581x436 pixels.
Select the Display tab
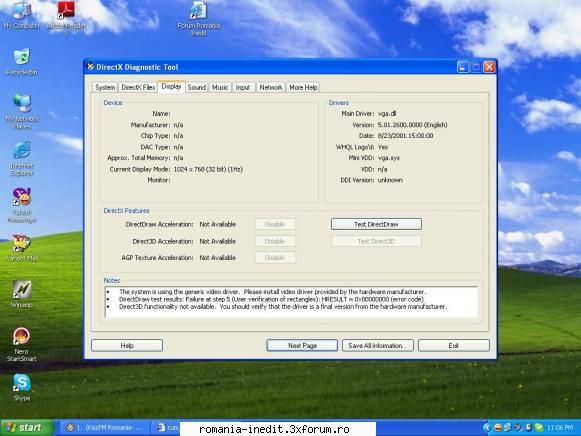pos(171,86)
